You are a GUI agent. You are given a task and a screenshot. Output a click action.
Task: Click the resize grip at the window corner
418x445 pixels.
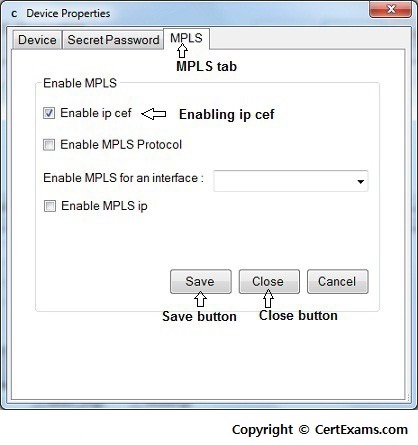pyautogui.click(x=409, y=398)
